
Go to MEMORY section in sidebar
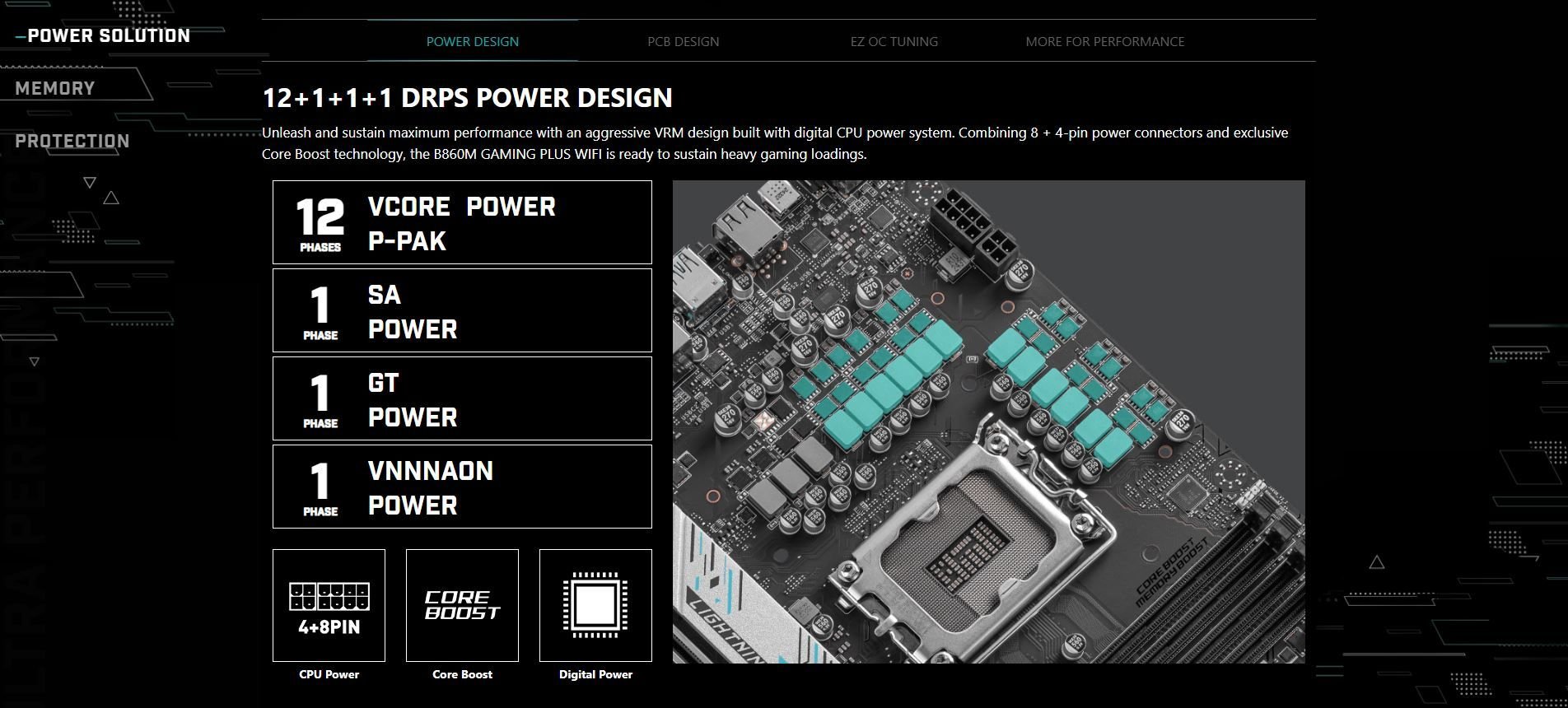pos(55,88)
